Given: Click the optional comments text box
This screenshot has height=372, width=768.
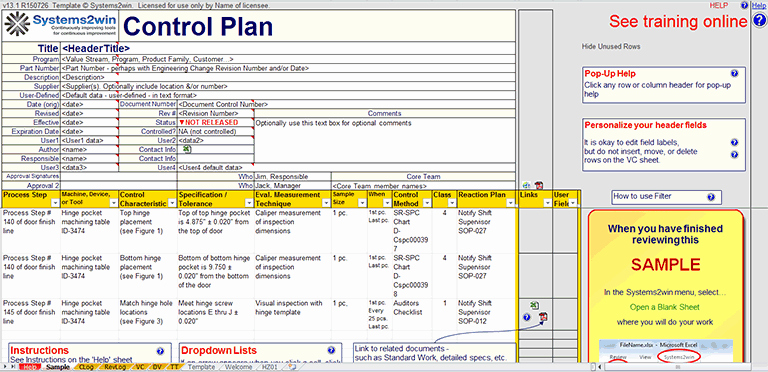Looking at the screenshot, I should (385, 140).
